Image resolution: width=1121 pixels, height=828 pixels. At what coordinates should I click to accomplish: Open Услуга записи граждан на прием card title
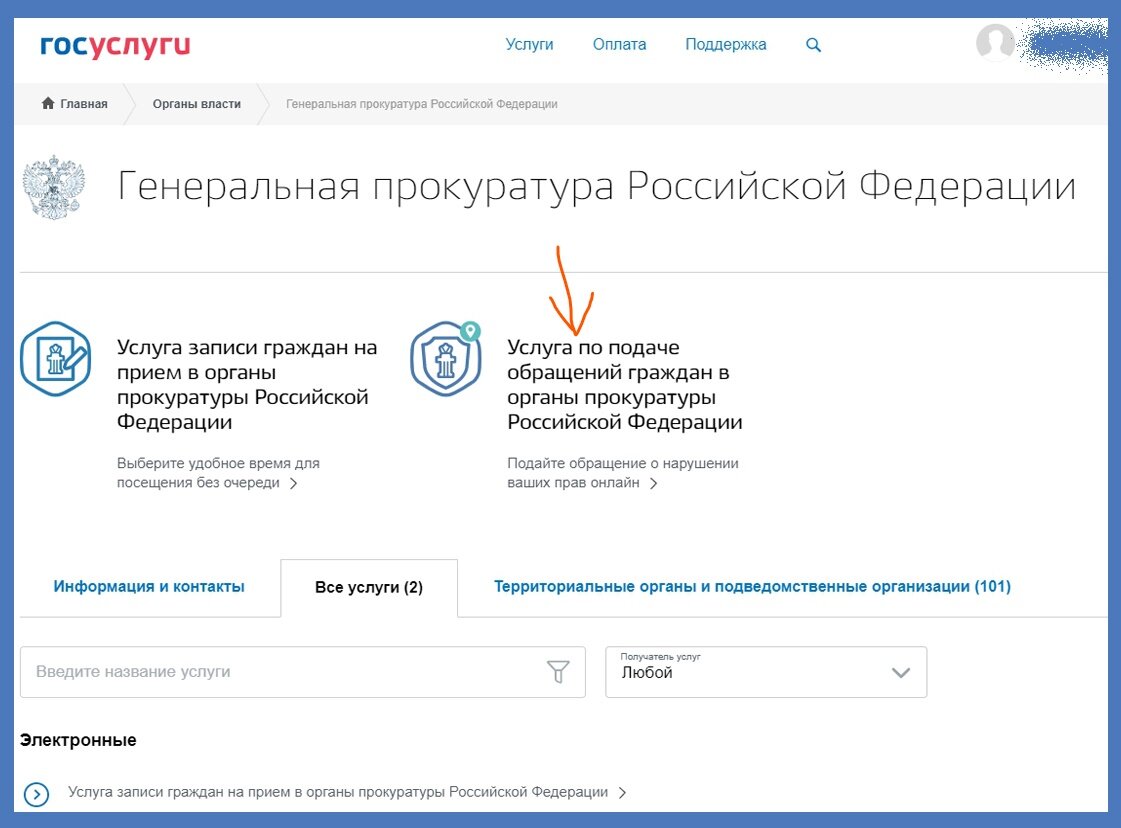[247, 384]
